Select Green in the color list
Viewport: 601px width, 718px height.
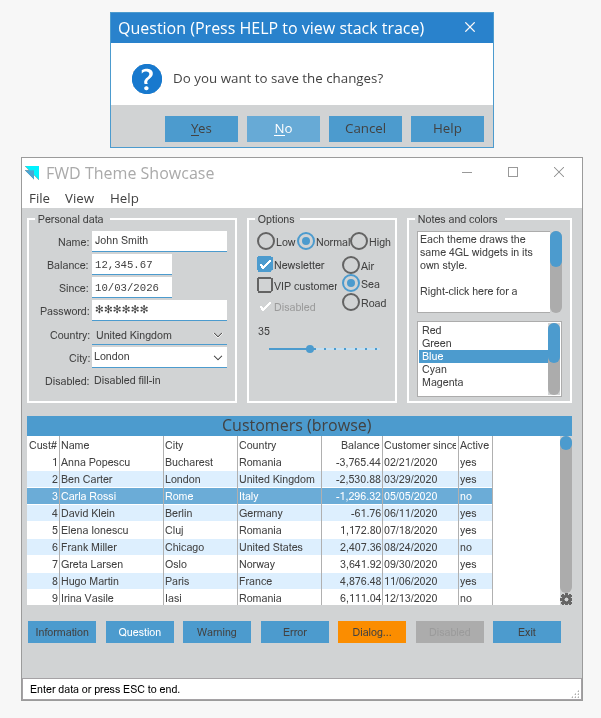click(x=483, y=343)
